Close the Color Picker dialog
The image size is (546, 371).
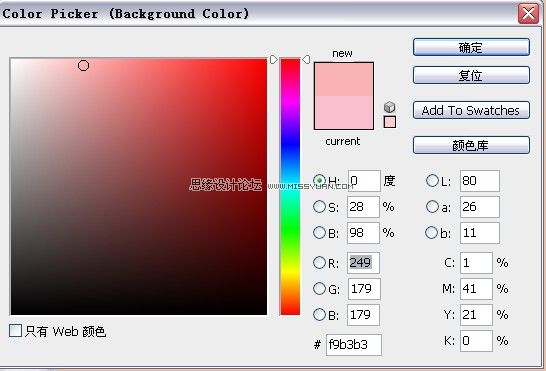tap(528, 14)
